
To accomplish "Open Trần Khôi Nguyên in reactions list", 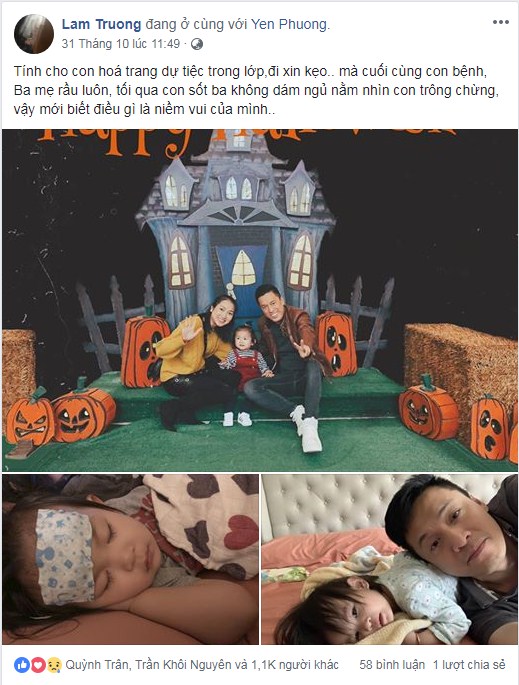I will point(183,665).
